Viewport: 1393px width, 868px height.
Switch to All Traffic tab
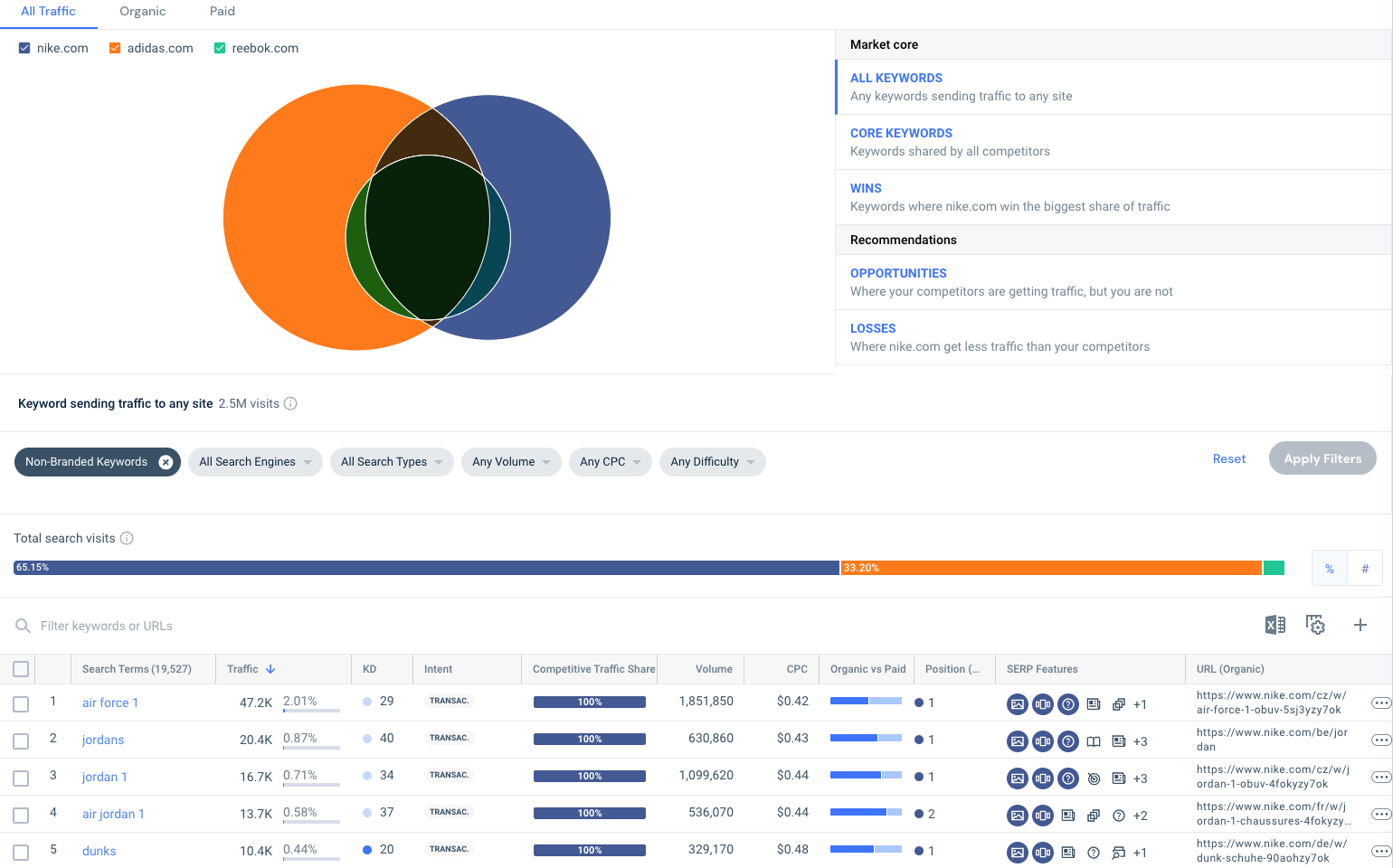[49, 12]
